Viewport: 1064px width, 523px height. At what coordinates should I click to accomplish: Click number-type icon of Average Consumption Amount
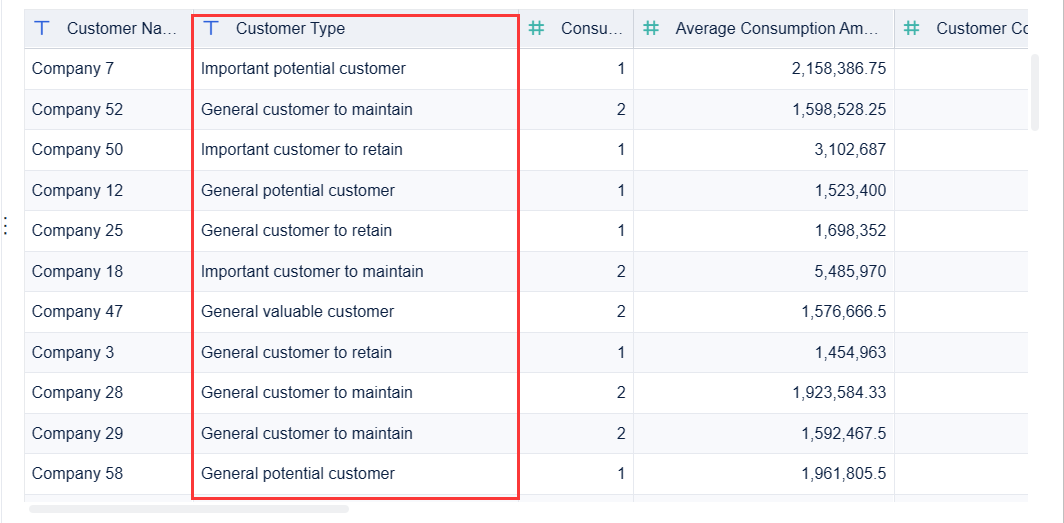[651, 29]
